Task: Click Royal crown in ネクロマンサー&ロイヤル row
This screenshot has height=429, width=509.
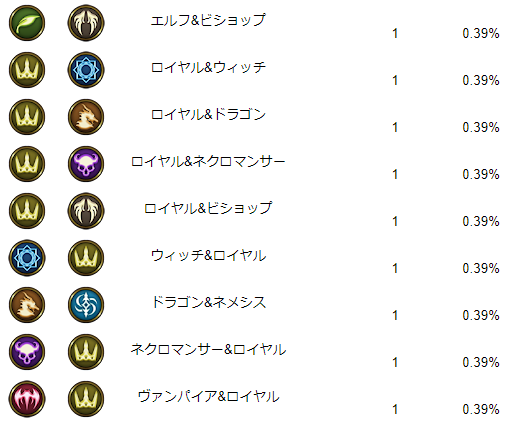Action: [x=86, y=352]
